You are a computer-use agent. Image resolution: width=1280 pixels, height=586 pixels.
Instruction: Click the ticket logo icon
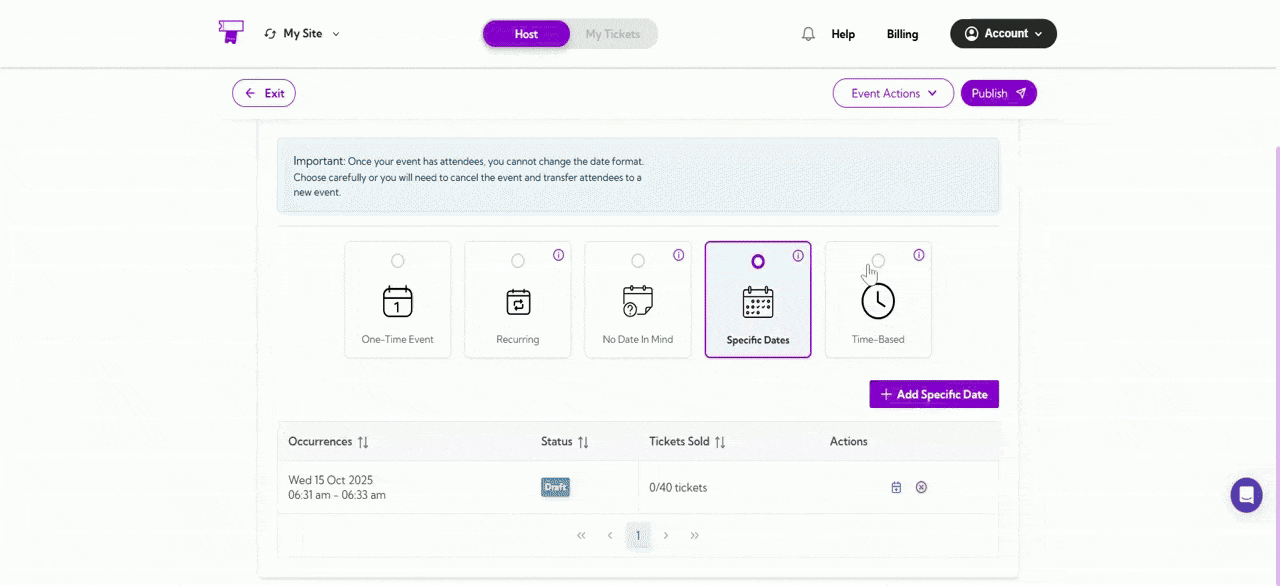coord(231,33)
